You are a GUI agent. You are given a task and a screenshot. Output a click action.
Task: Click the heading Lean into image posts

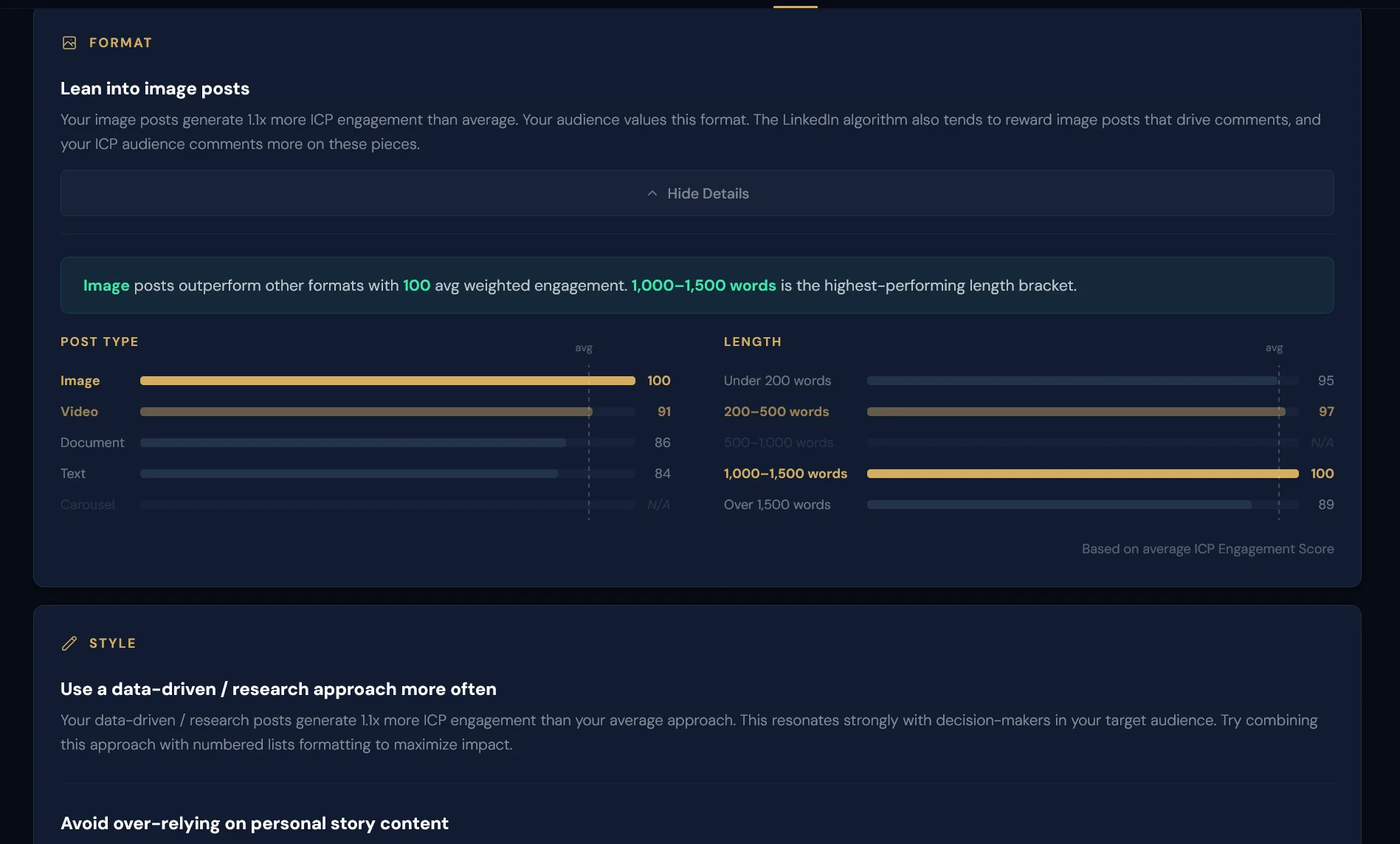pyautogui.click(x=155, y=89)
